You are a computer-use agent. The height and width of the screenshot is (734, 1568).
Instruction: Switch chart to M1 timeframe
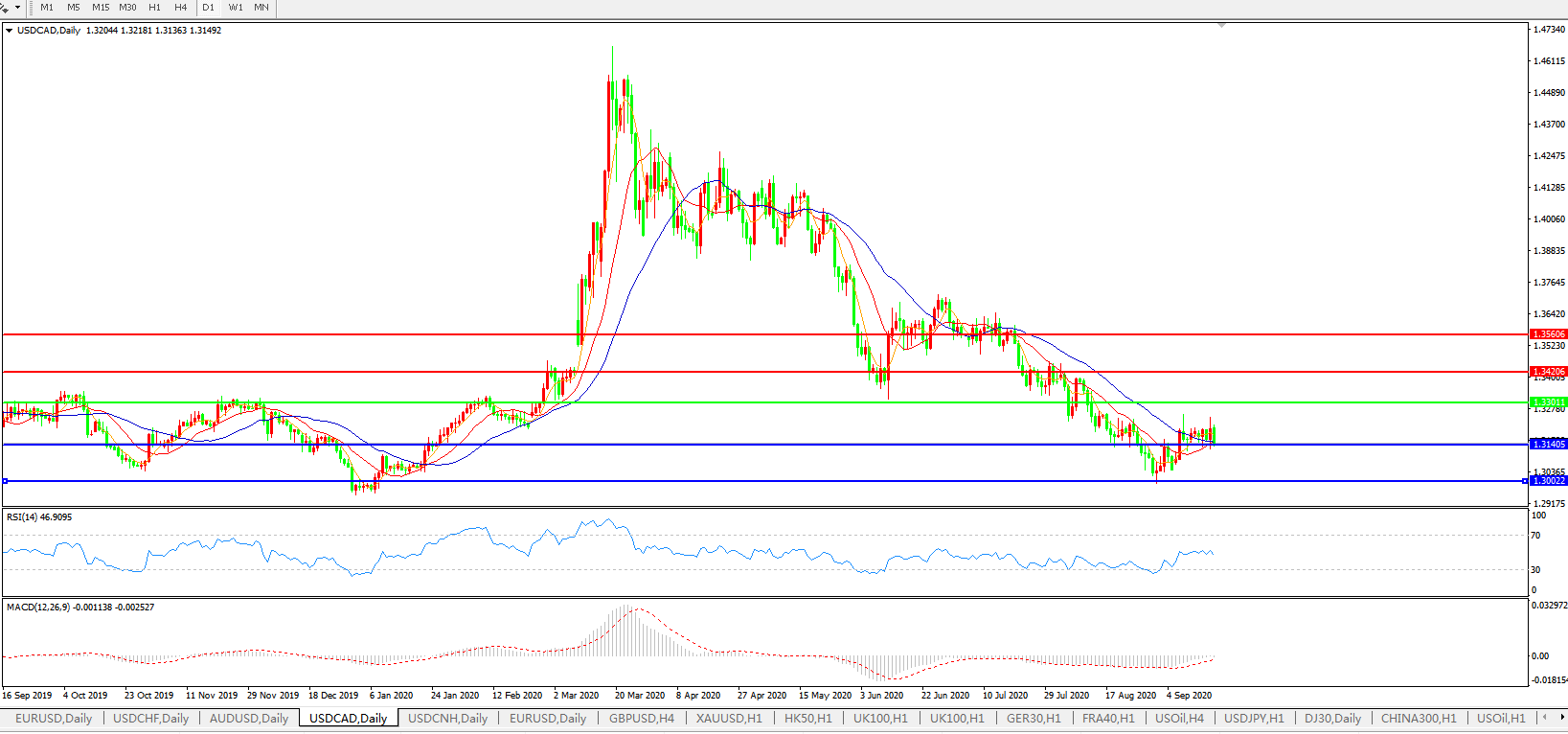[47, 8]
